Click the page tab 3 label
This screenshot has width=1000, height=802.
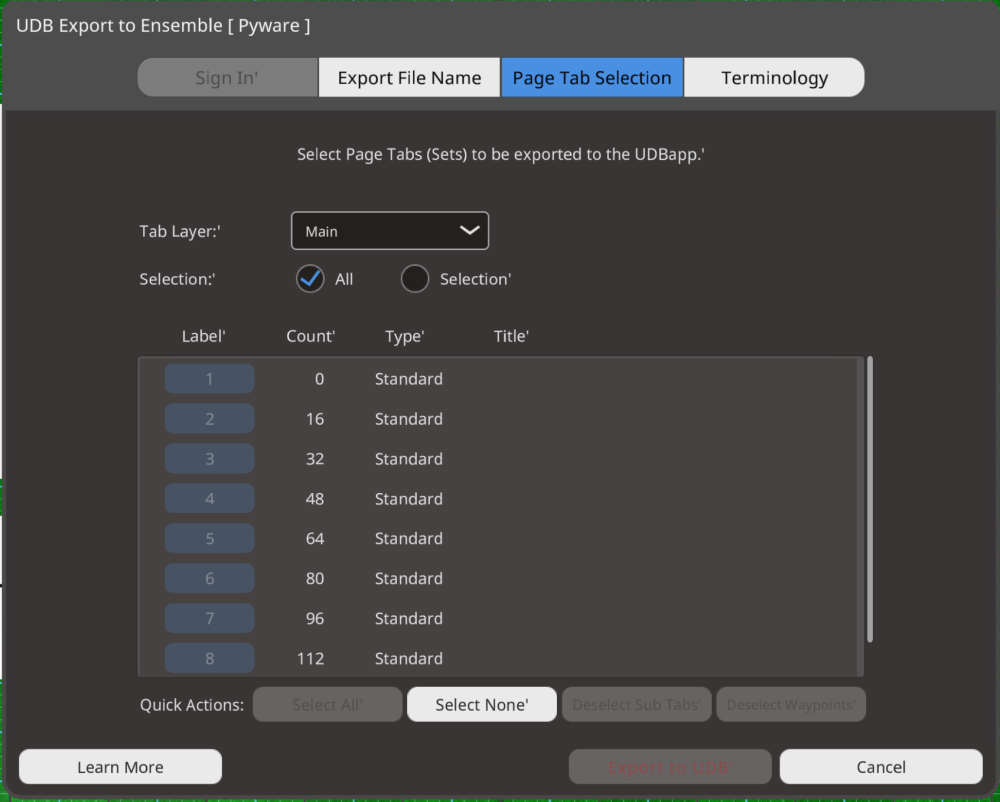(209, 458)
